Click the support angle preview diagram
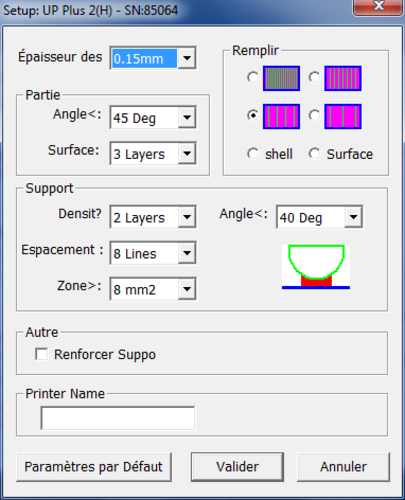405x500 pixels. (x=316, y=267)
